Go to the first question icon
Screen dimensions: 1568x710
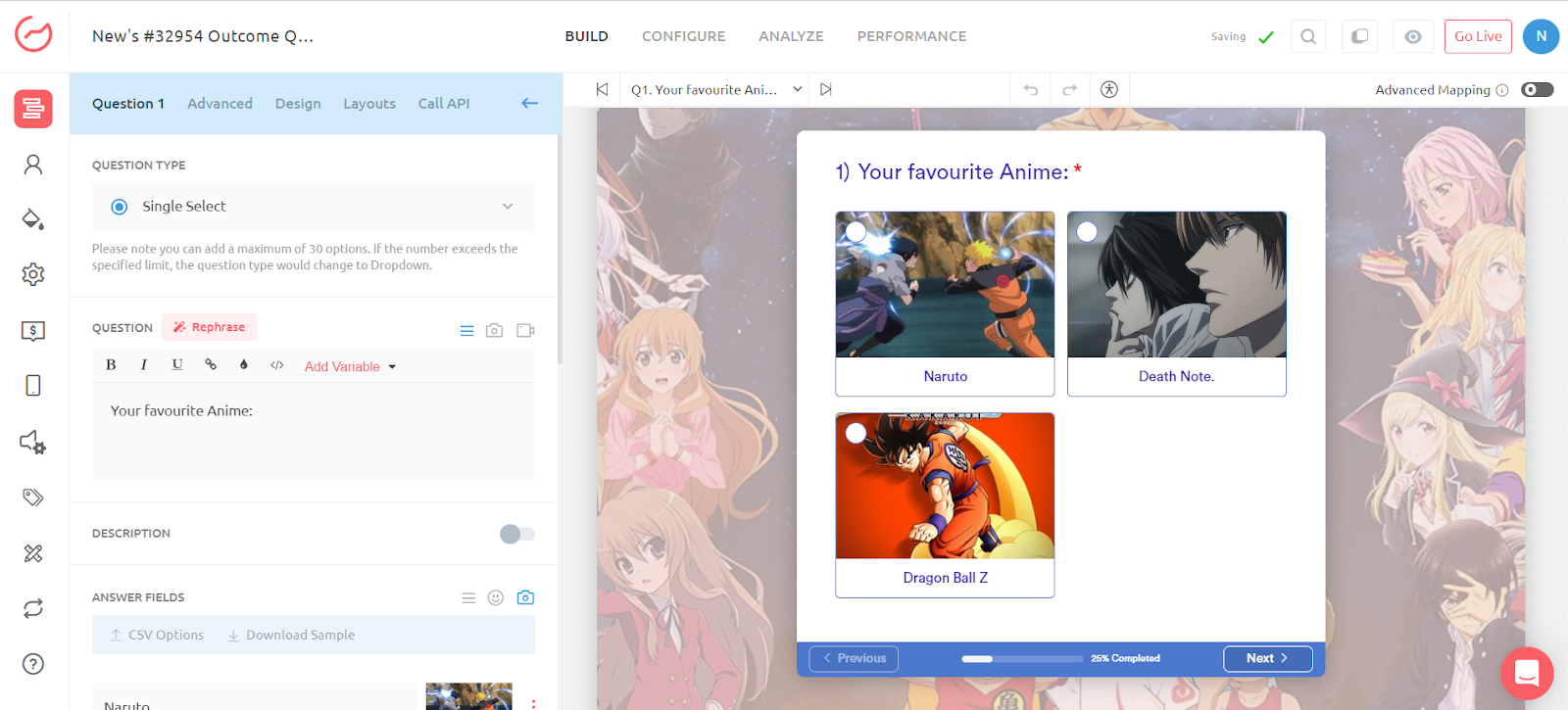[x=602, y=89]
